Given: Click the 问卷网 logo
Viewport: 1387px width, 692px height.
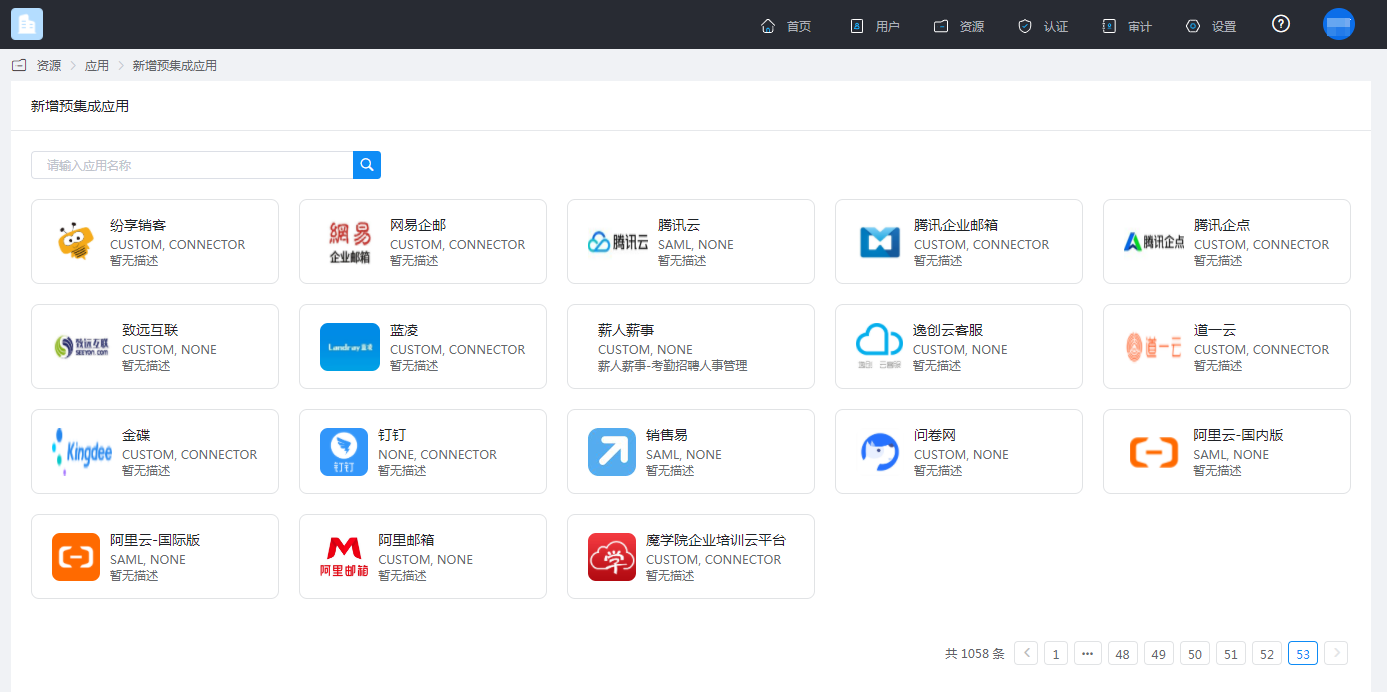Looking at the screenshot, I should [880, 452].
